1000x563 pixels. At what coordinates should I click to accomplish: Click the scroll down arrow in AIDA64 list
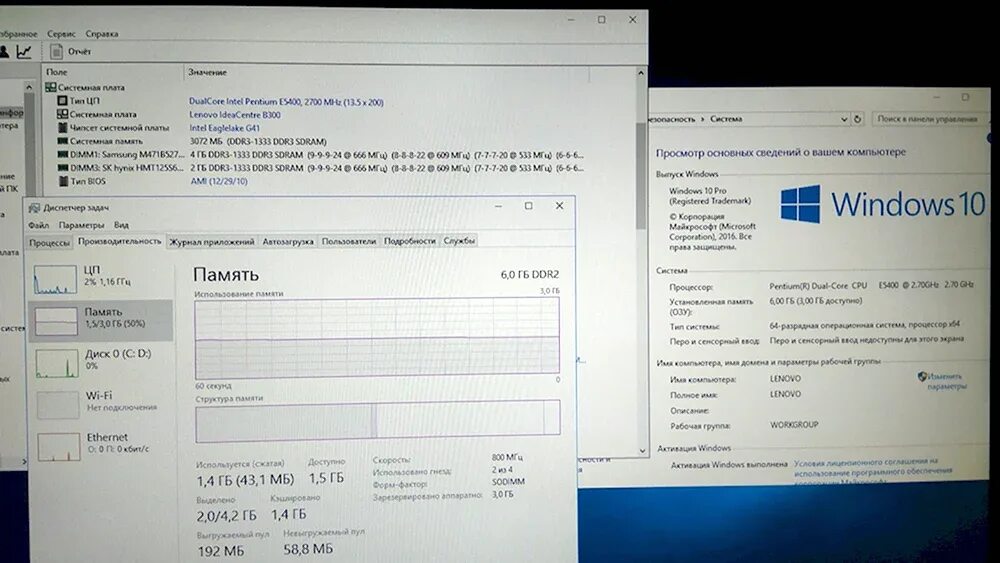(x=642, y=450)
